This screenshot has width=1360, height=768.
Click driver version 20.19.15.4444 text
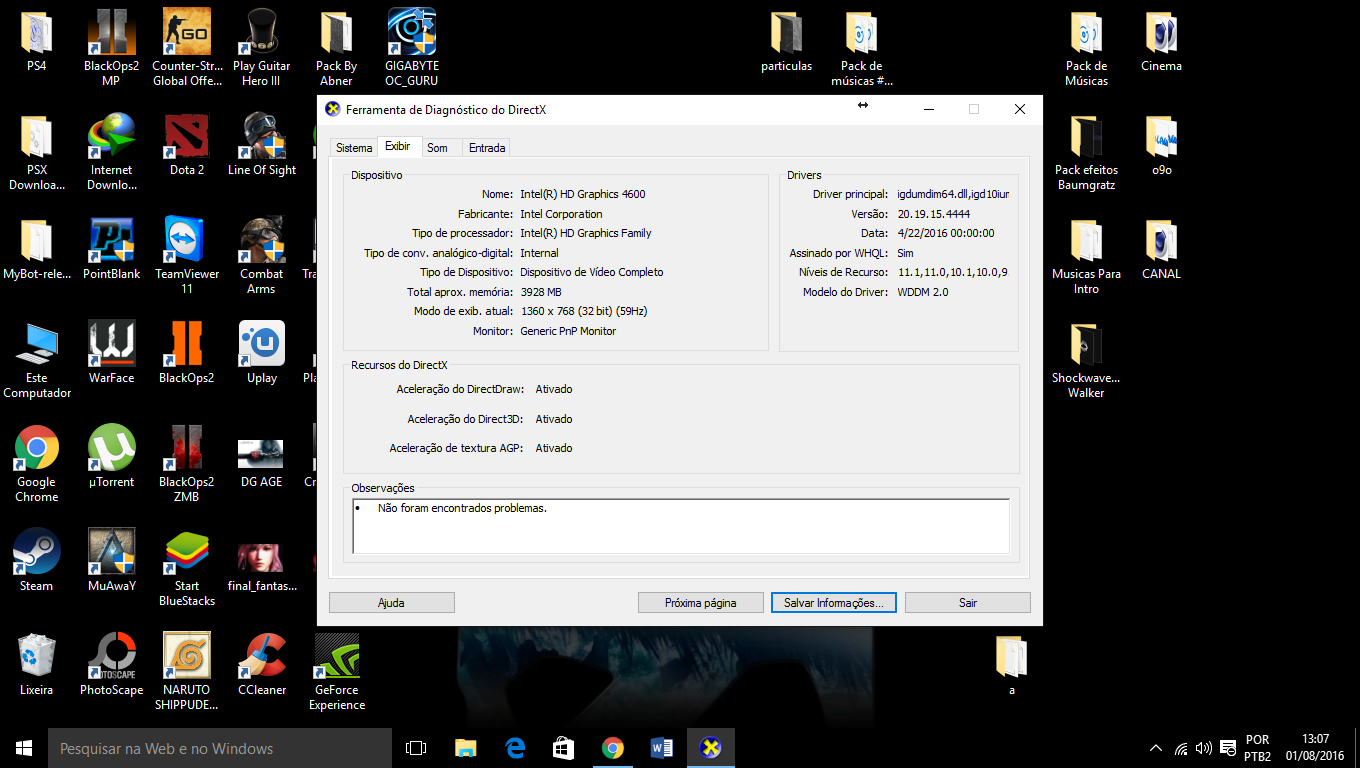point(933,214)
